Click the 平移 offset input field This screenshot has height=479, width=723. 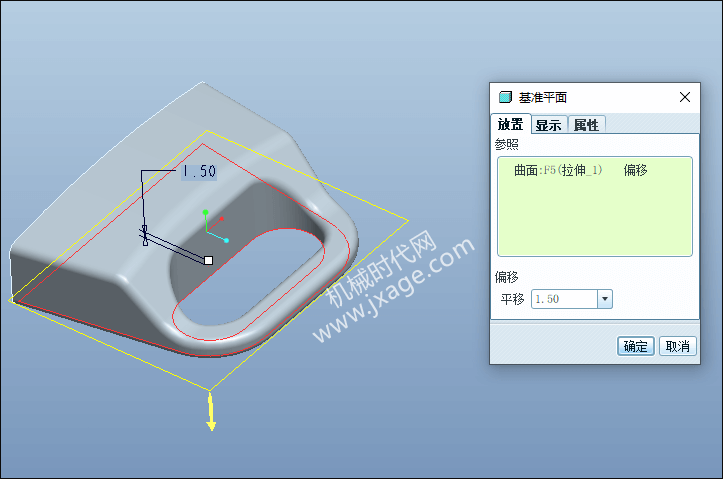click(564, 299)
